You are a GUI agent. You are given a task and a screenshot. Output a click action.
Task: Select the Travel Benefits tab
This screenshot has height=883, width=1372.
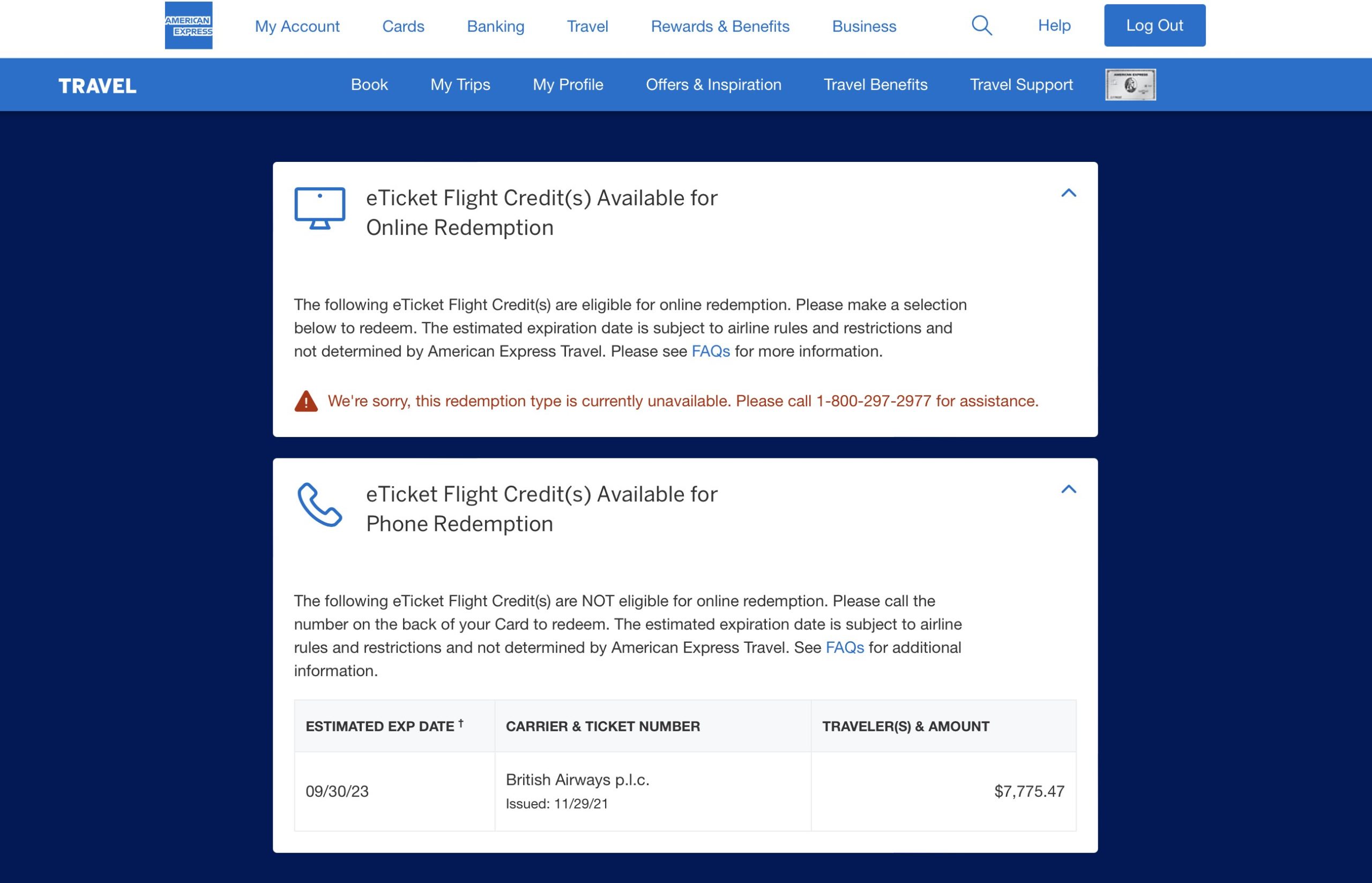coord(875,84)
